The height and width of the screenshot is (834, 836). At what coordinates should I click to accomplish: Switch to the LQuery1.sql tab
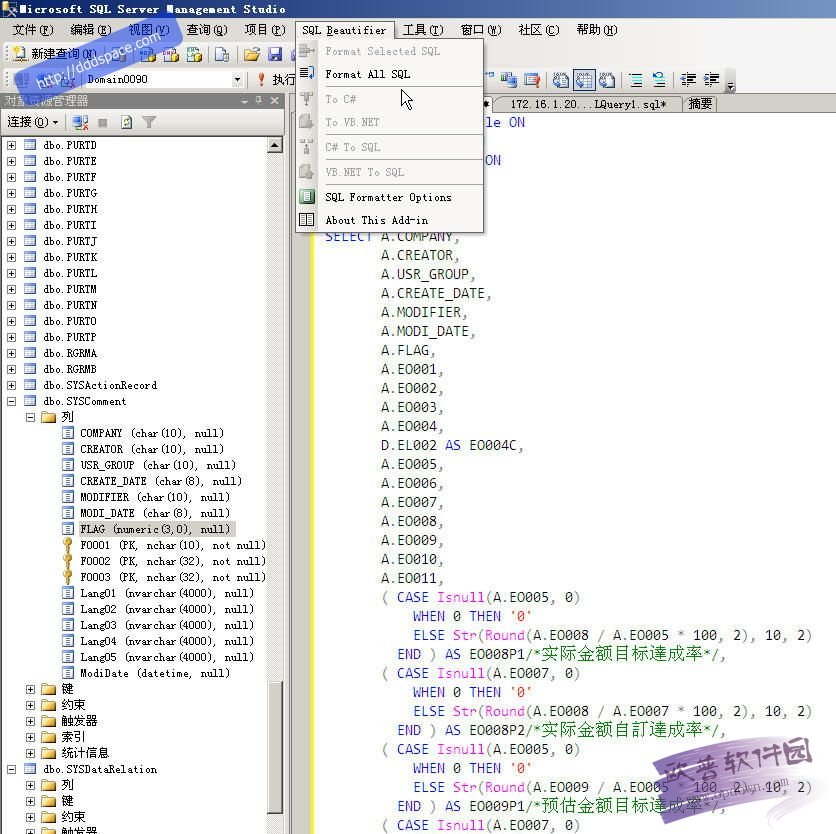(x=588, y=104)
